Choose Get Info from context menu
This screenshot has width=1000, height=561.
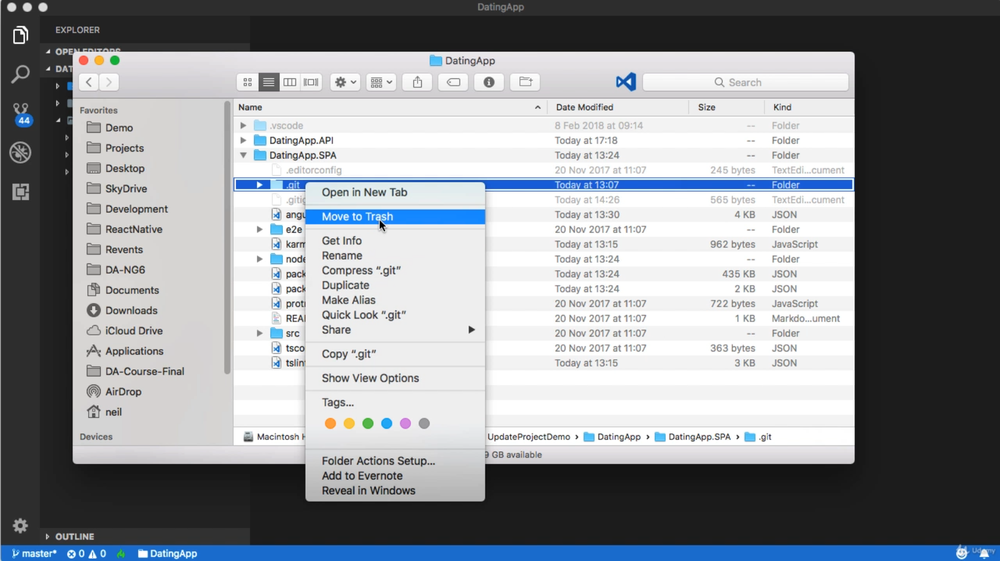[x=395, y=241]
